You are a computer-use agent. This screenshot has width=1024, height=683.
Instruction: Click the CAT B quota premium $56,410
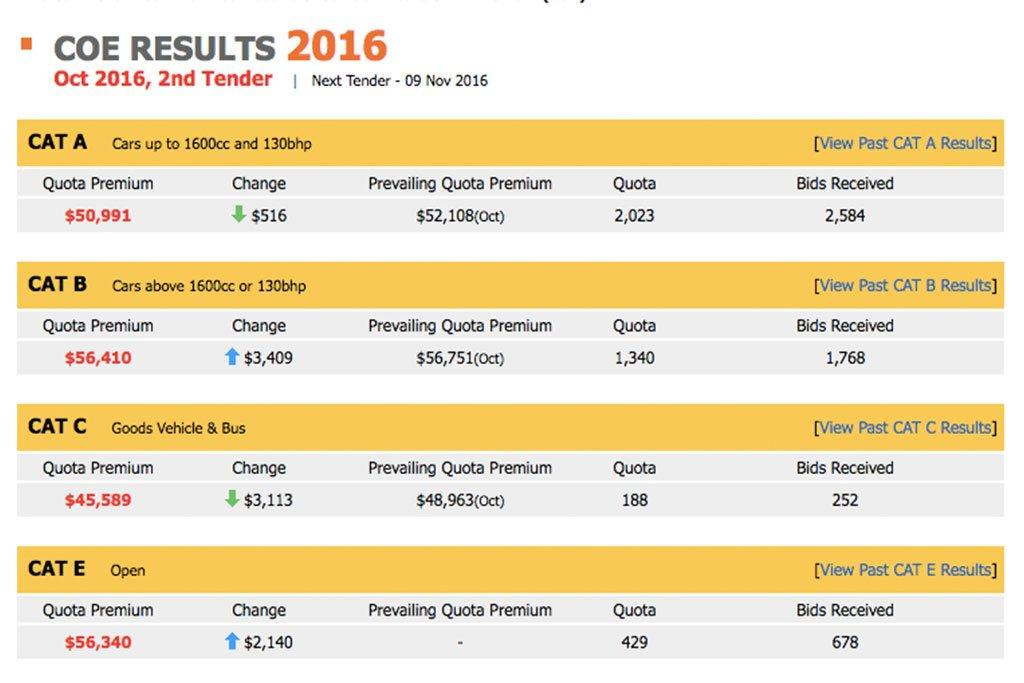[x=98, y=358]
